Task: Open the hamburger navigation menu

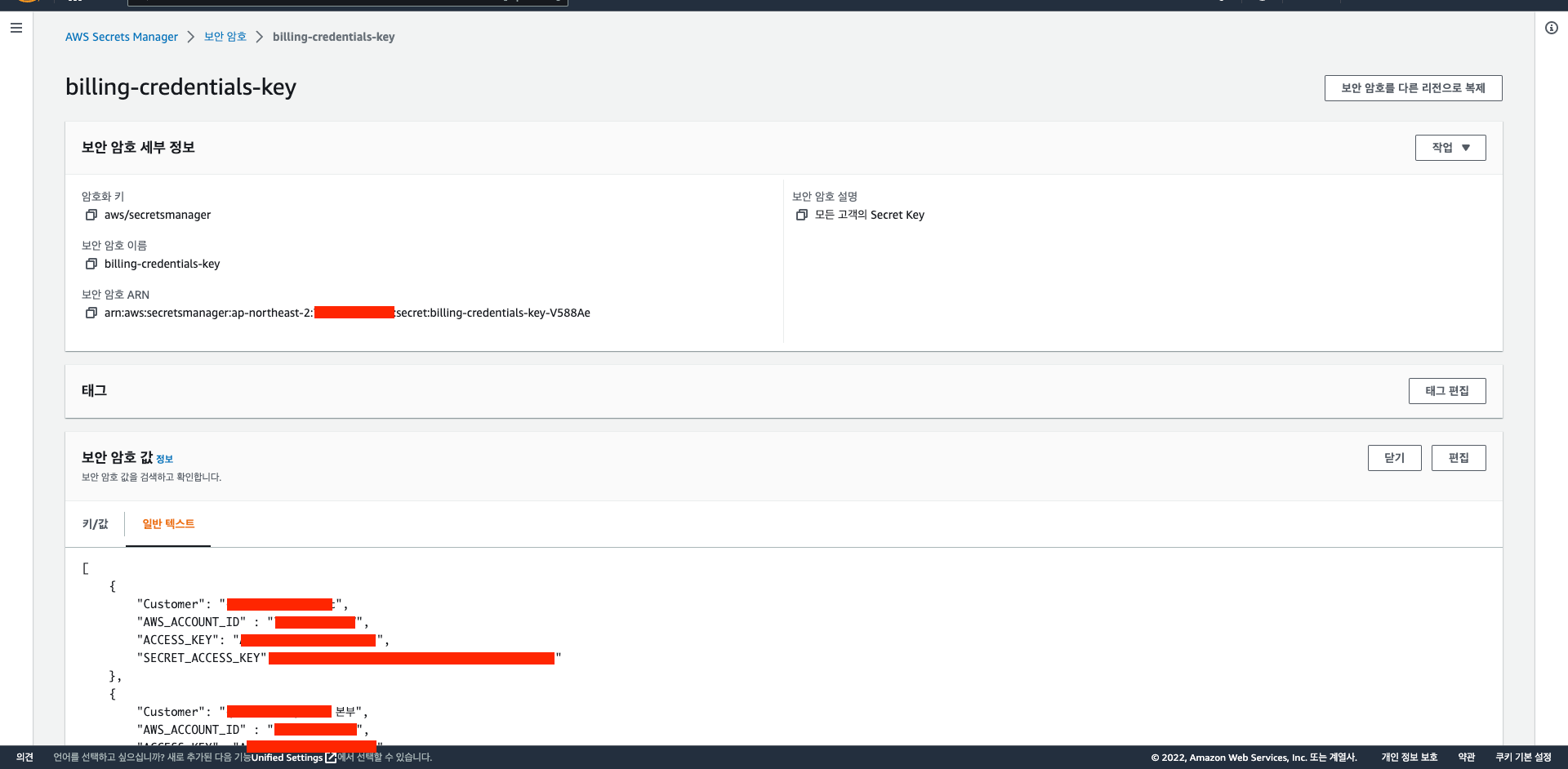Action: click(16, 28)
